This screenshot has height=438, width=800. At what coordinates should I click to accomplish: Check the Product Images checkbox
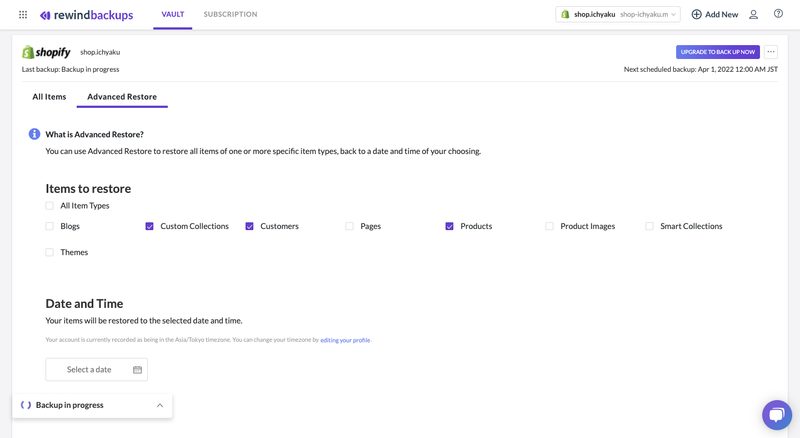tap(549, 226)
